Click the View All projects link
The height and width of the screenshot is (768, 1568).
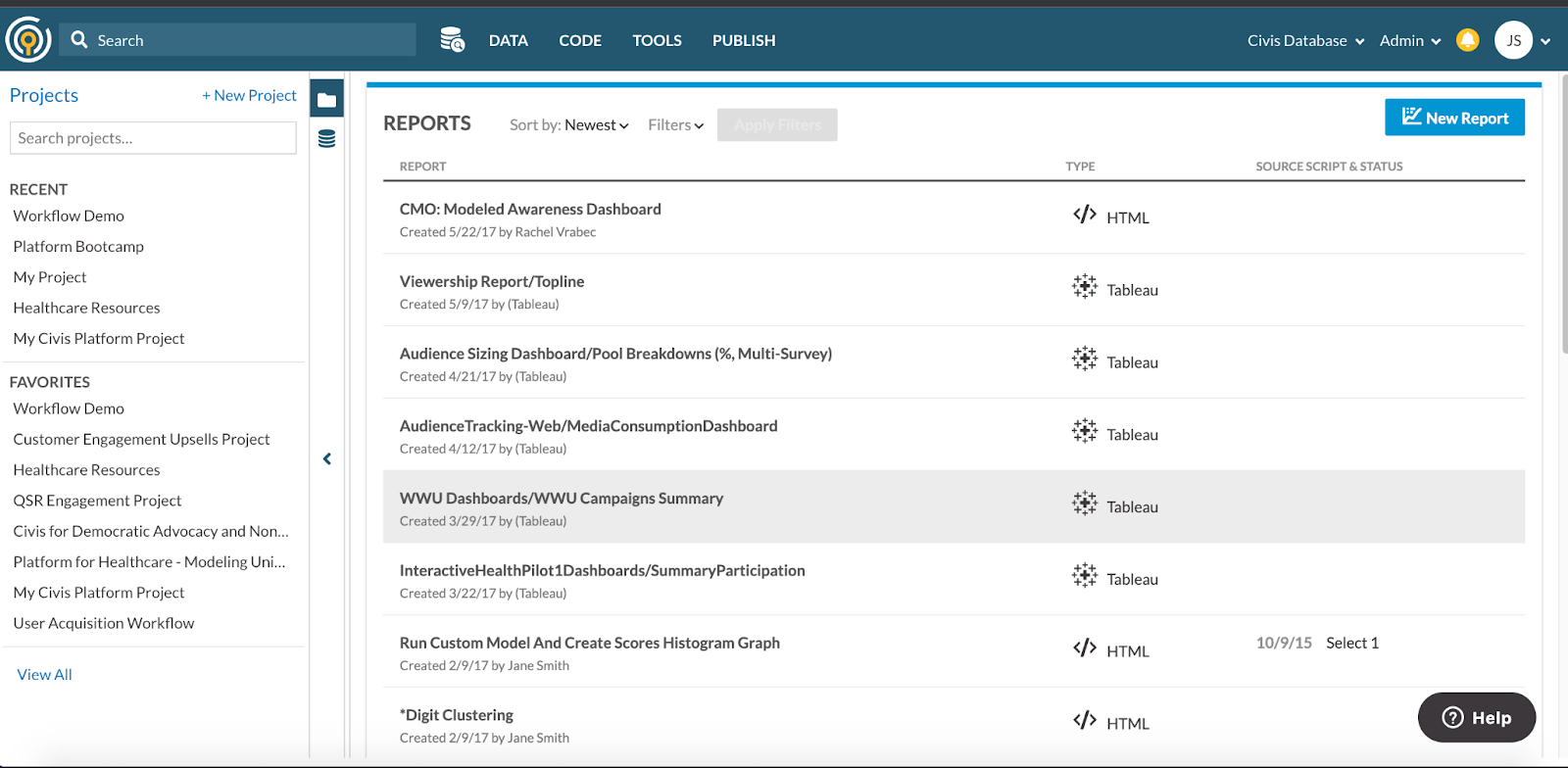click(x=44, y=675)
